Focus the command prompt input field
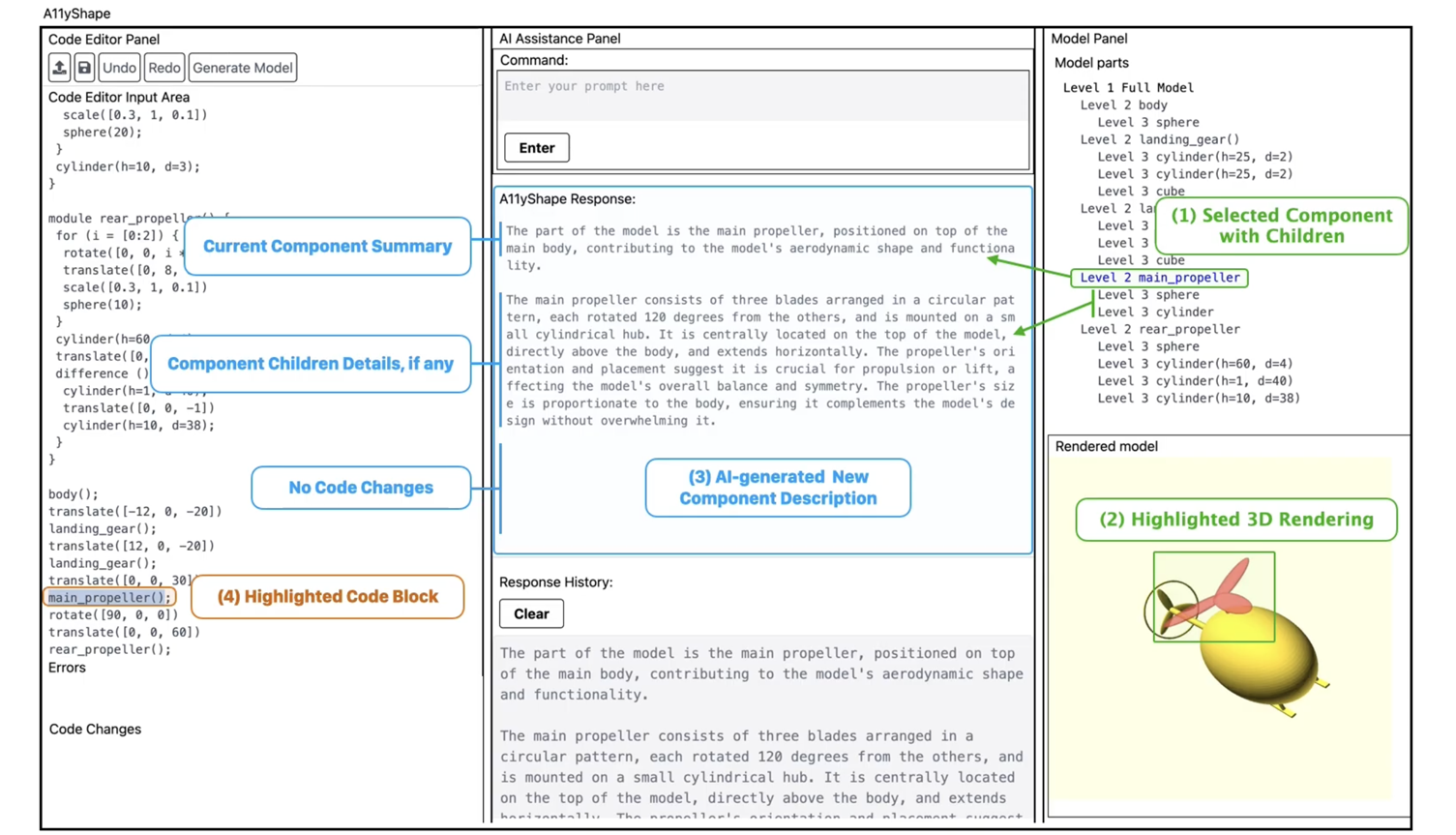The width and height of the screenshot is (1456, 835). [x=762, y=95]
